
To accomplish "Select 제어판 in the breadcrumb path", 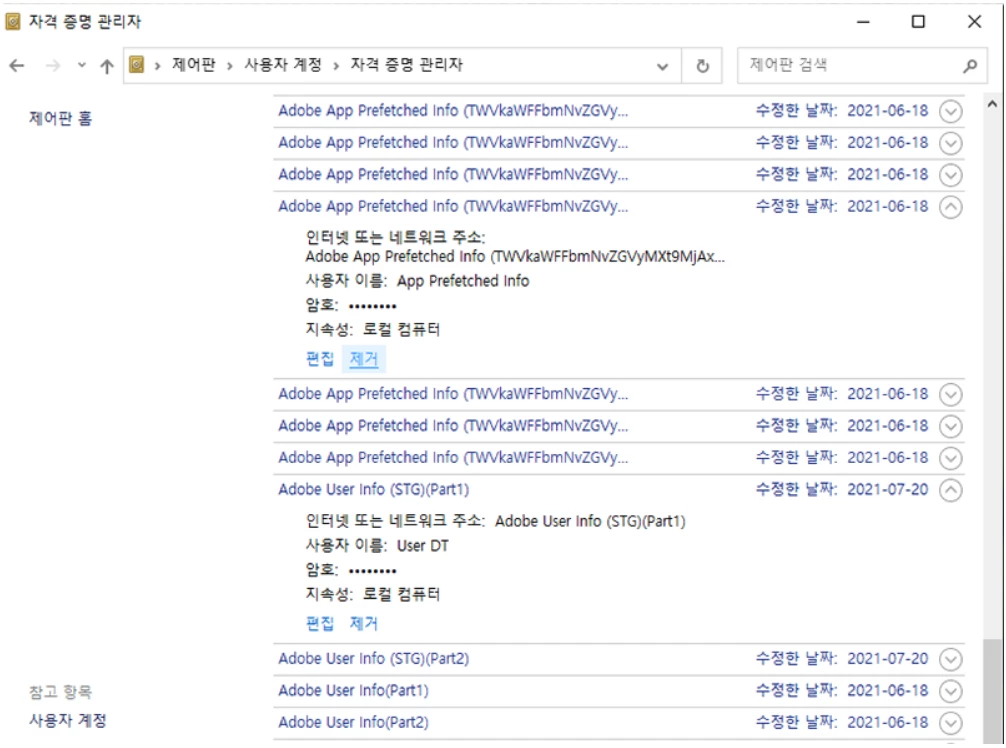I will 193,65.
